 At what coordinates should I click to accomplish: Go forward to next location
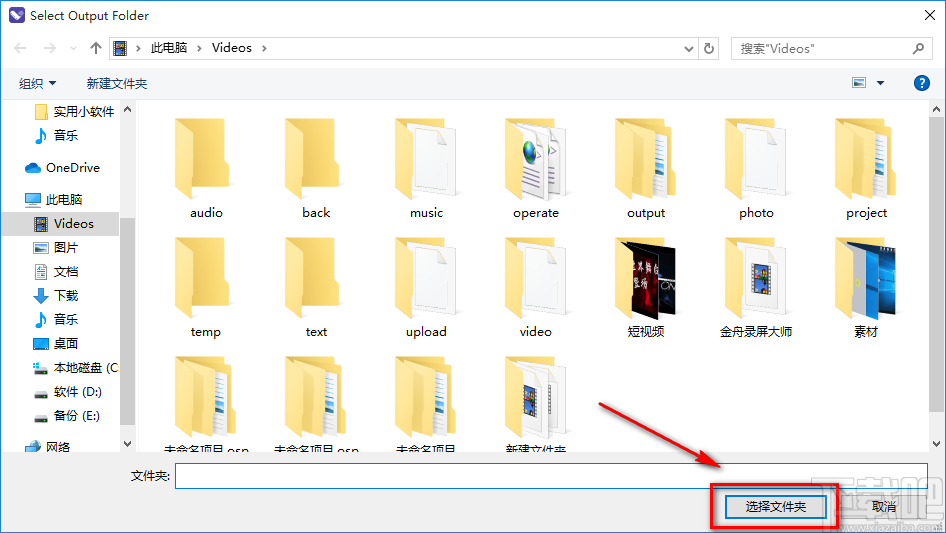(49, 48)
